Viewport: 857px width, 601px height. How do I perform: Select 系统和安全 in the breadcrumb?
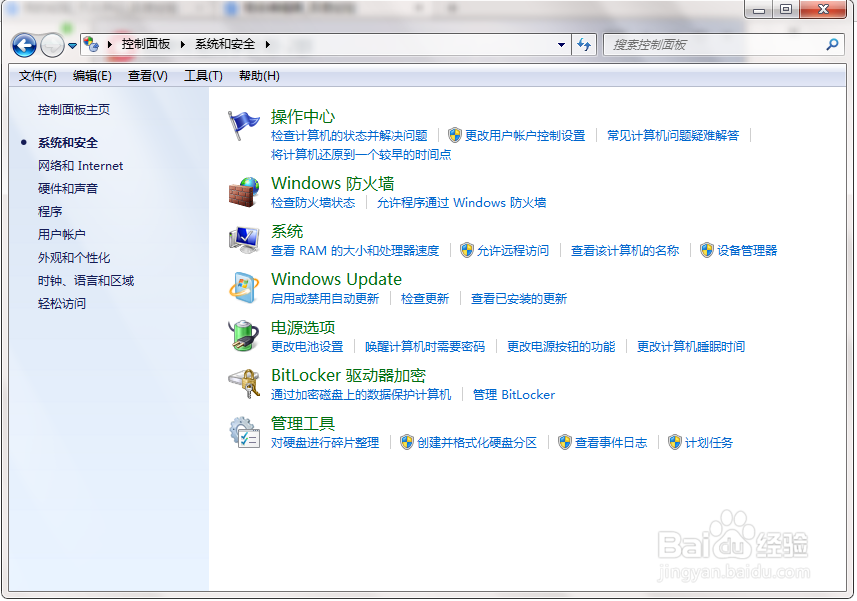(225, 44)
